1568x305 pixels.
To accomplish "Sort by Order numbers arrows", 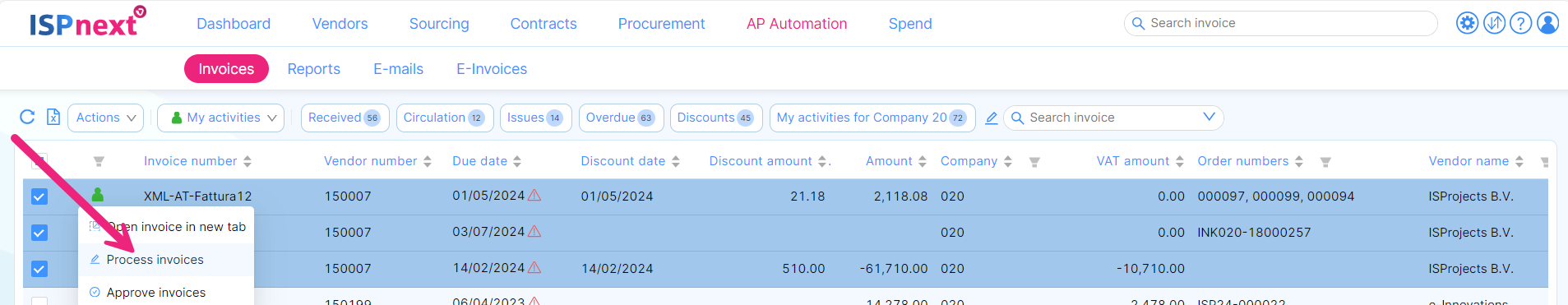I will tap(1299, 162).
